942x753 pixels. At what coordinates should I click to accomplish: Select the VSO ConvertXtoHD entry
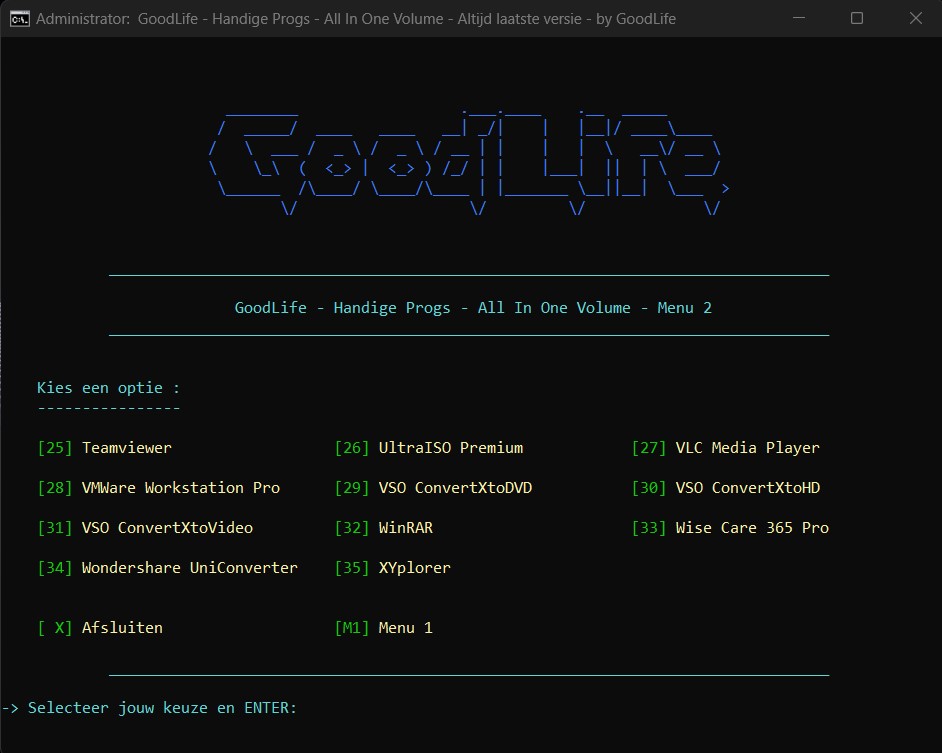(x=747, y=487)
